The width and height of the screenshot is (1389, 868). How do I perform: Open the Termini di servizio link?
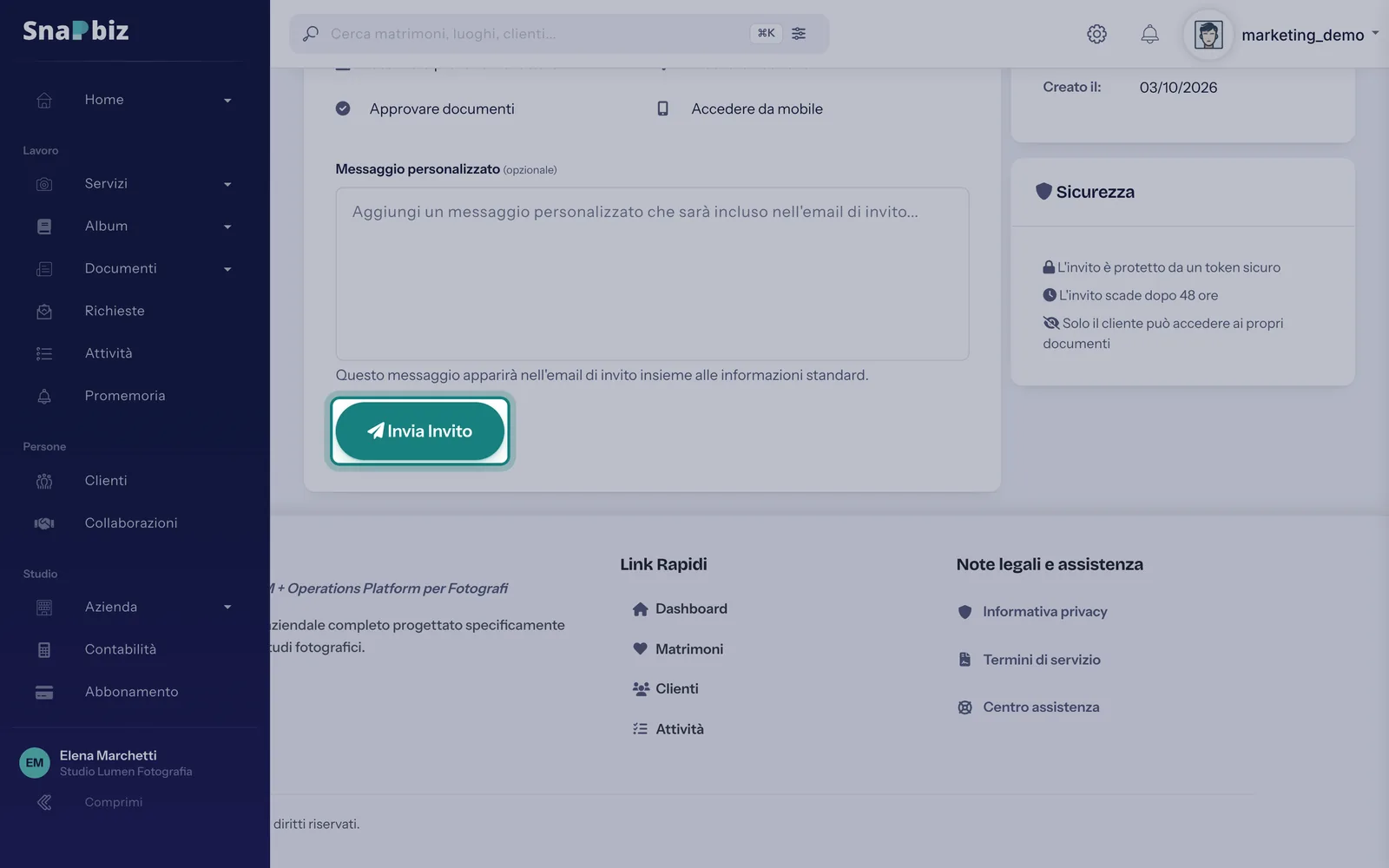[x=1042, y=660]
